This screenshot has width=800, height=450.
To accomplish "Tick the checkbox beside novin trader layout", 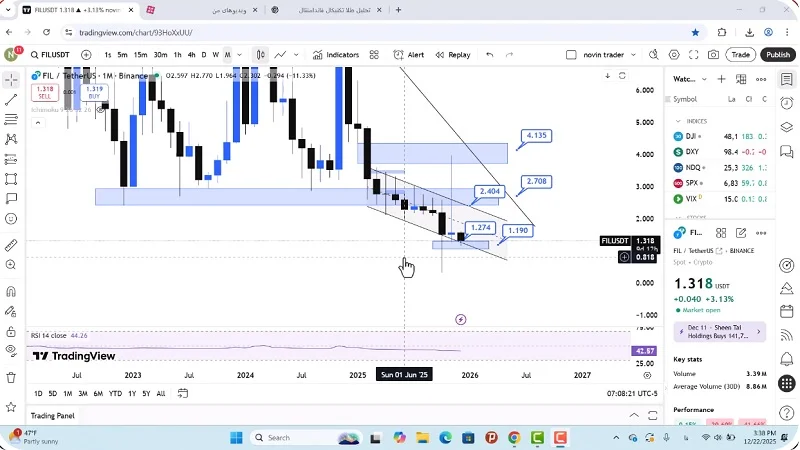I will click(x=571, y=55).
